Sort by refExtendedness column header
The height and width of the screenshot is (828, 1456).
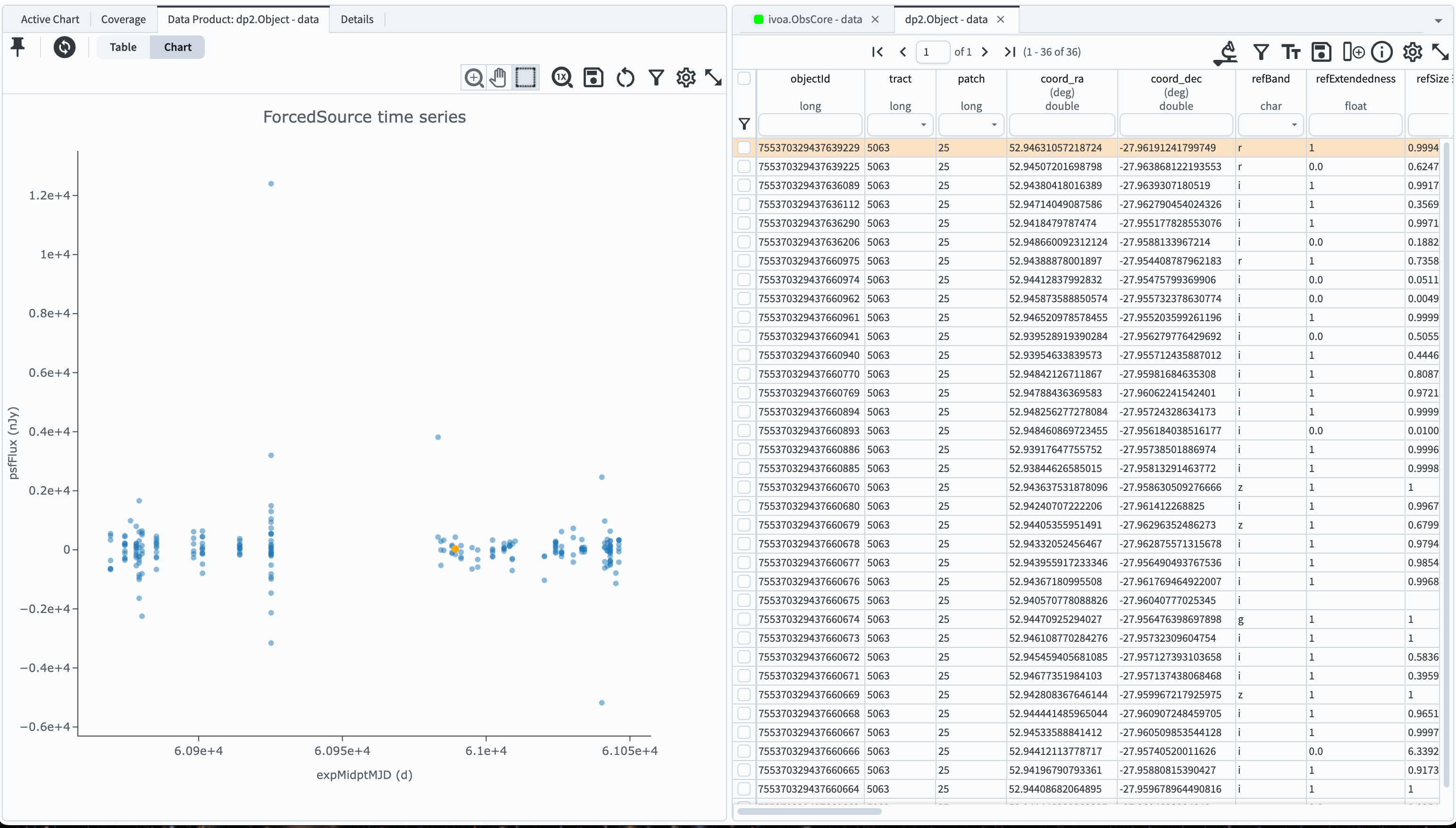1356,78
